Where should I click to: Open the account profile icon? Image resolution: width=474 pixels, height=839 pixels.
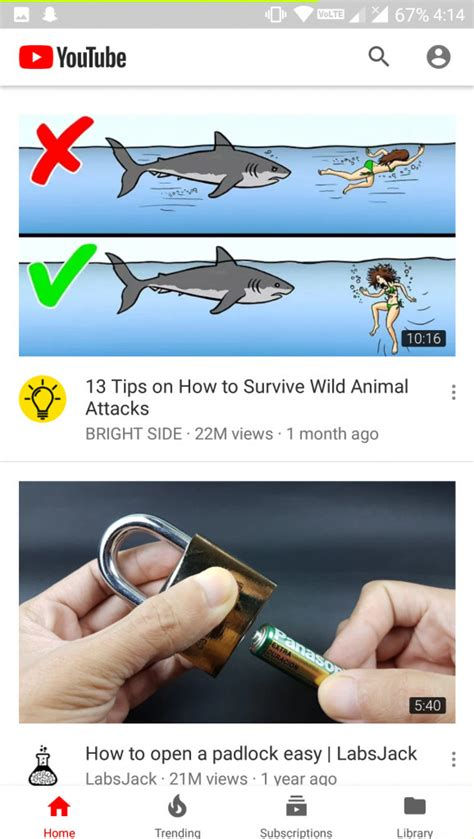click(438, 57)
